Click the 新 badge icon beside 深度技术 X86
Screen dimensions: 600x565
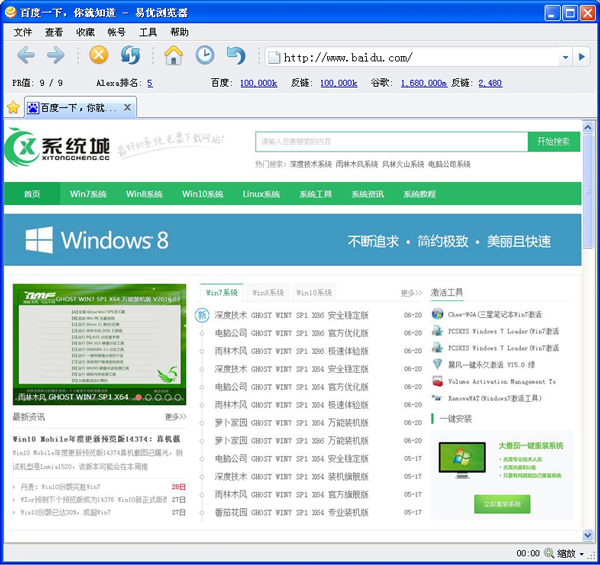pos(202,315)
